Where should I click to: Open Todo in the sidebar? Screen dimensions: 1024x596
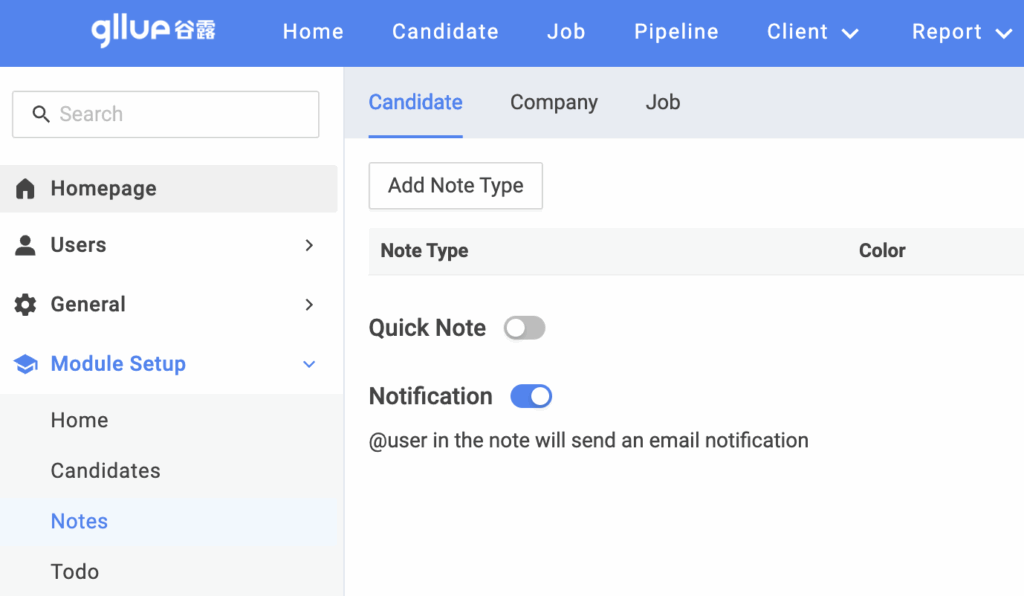[75, 572]
